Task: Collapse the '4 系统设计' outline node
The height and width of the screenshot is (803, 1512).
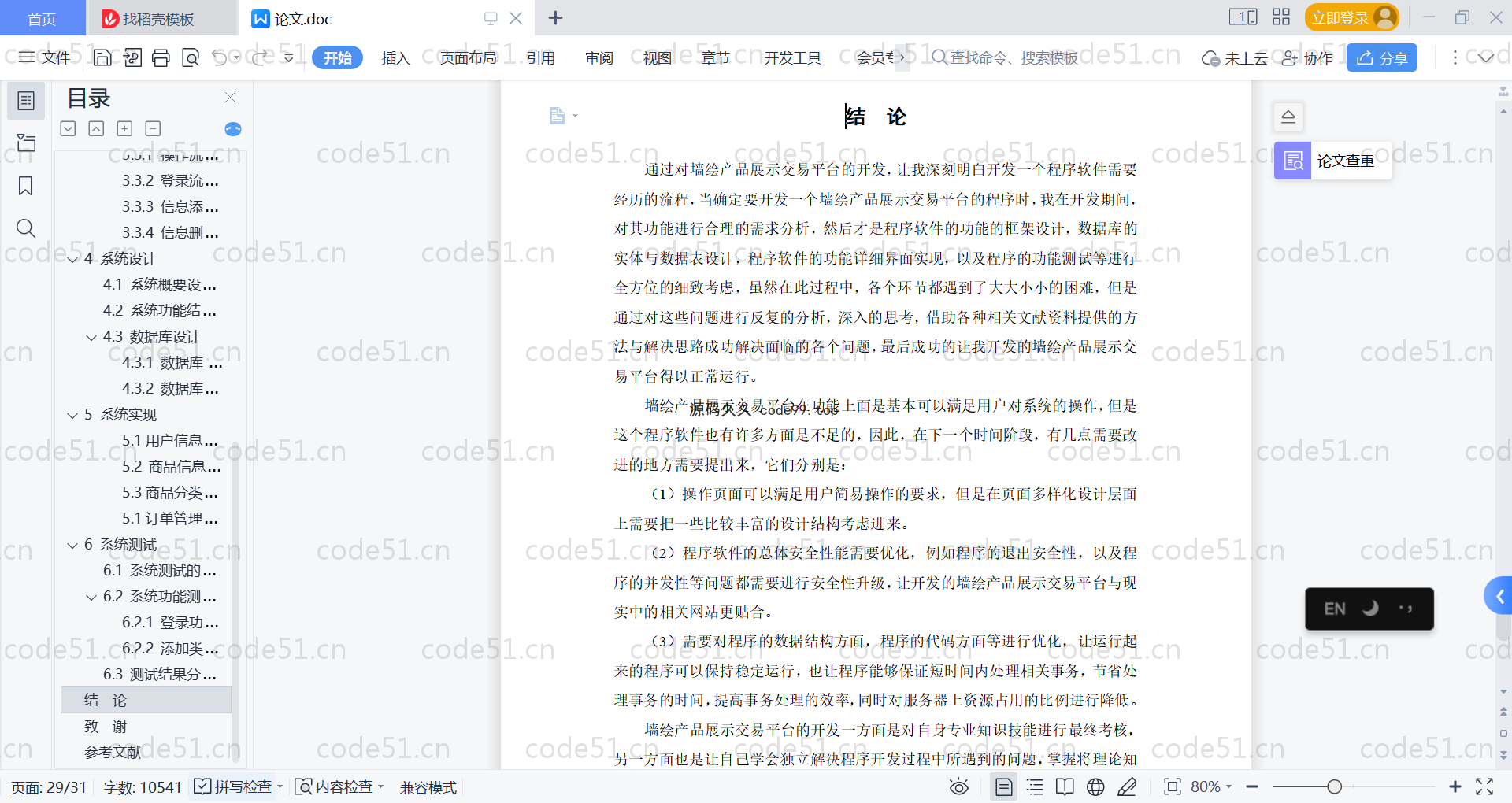Action: tap(72, 259)
